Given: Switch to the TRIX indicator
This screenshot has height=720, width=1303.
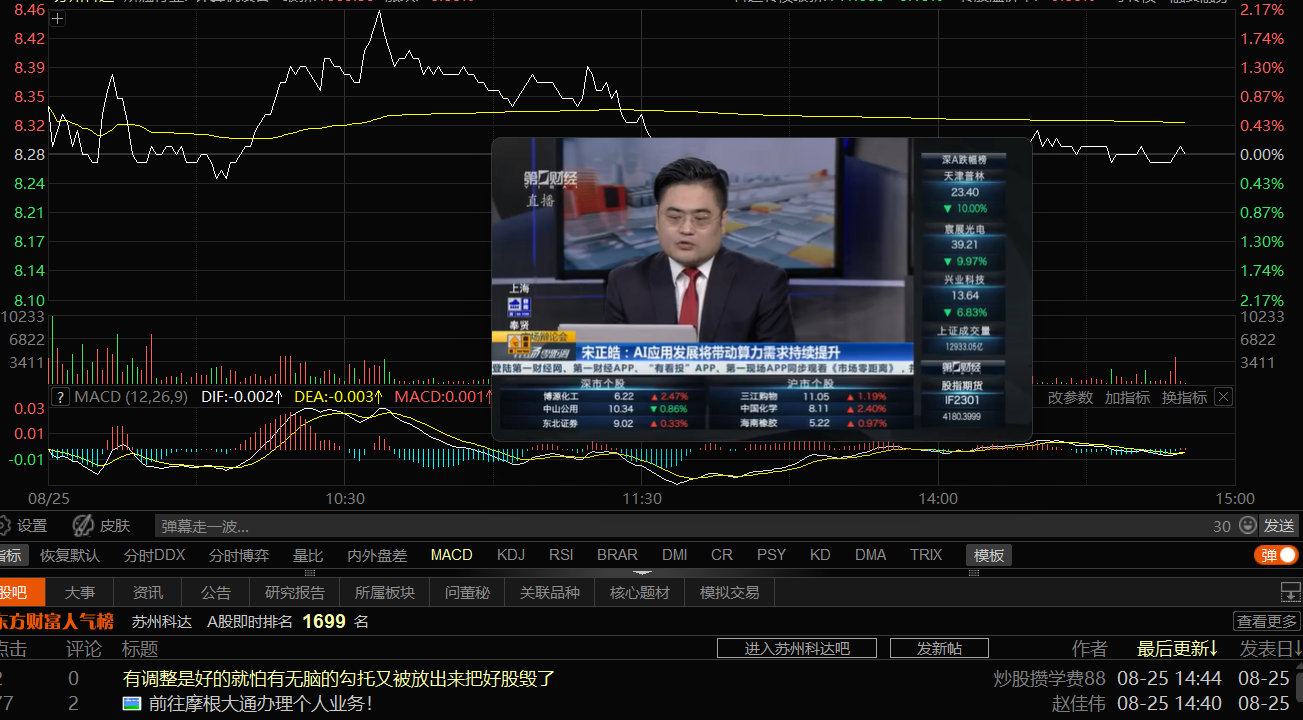Looking at the screenshot, I should click(x=926, y=555).
